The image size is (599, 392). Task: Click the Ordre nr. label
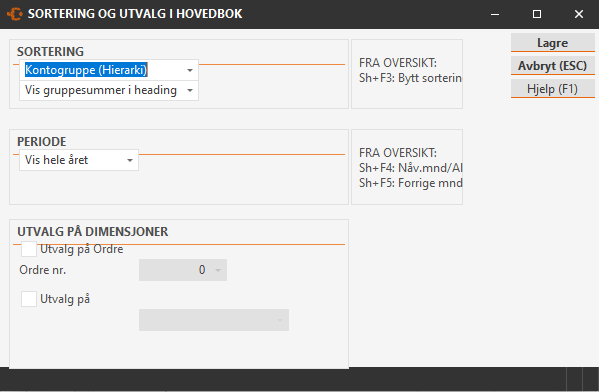coord(43,270)
